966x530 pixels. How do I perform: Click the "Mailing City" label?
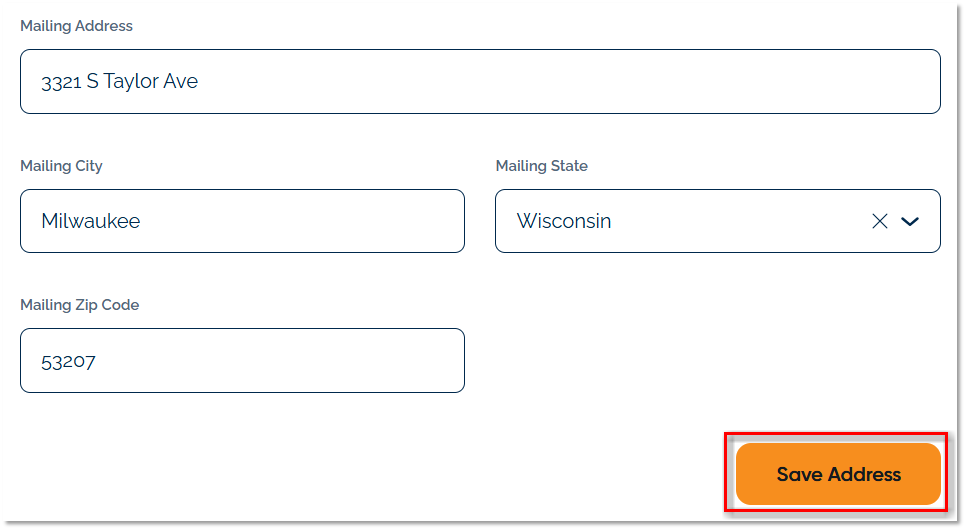(x=61, y=166)
